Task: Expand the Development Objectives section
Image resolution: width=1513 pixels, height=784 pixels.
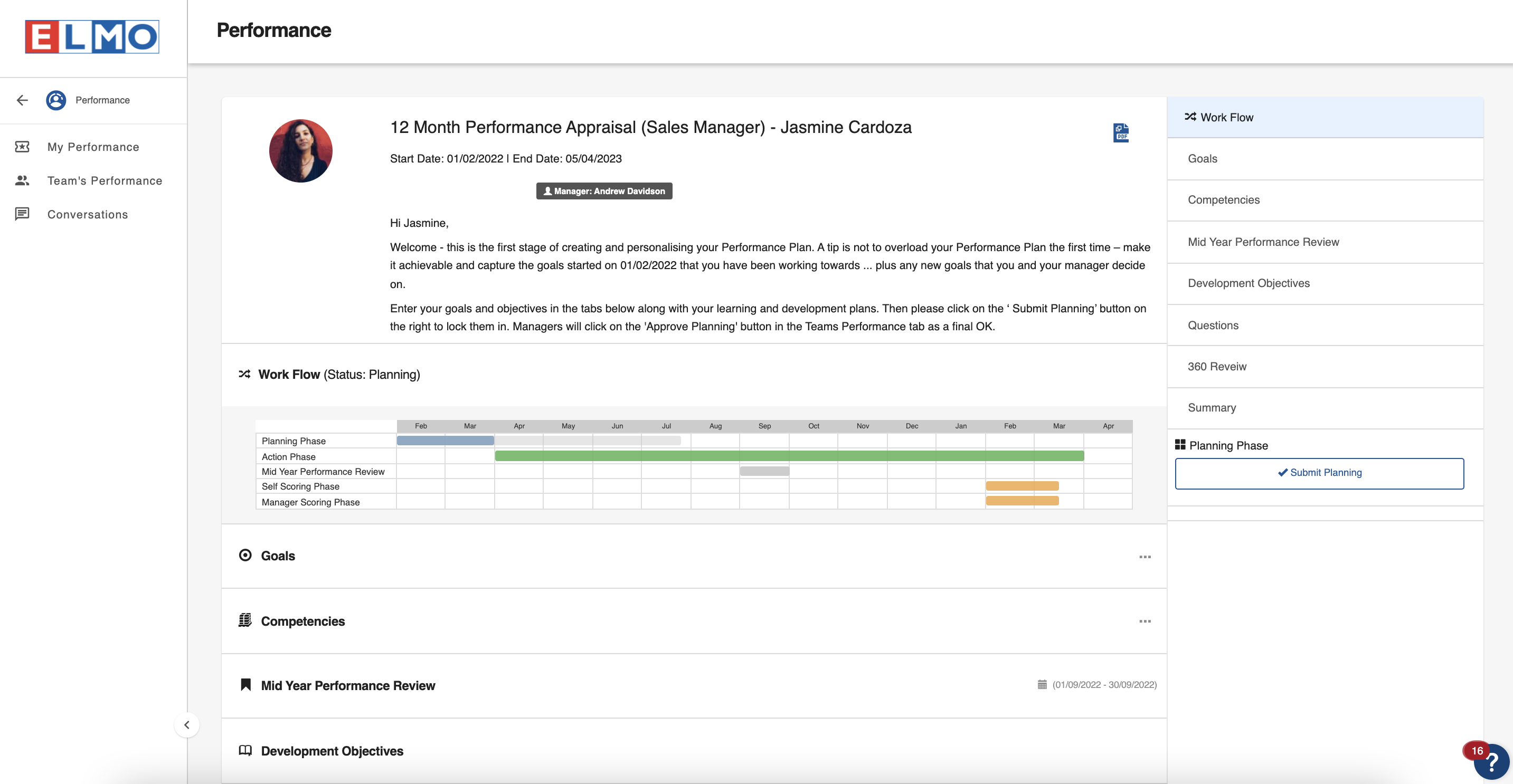Action: 332,751
